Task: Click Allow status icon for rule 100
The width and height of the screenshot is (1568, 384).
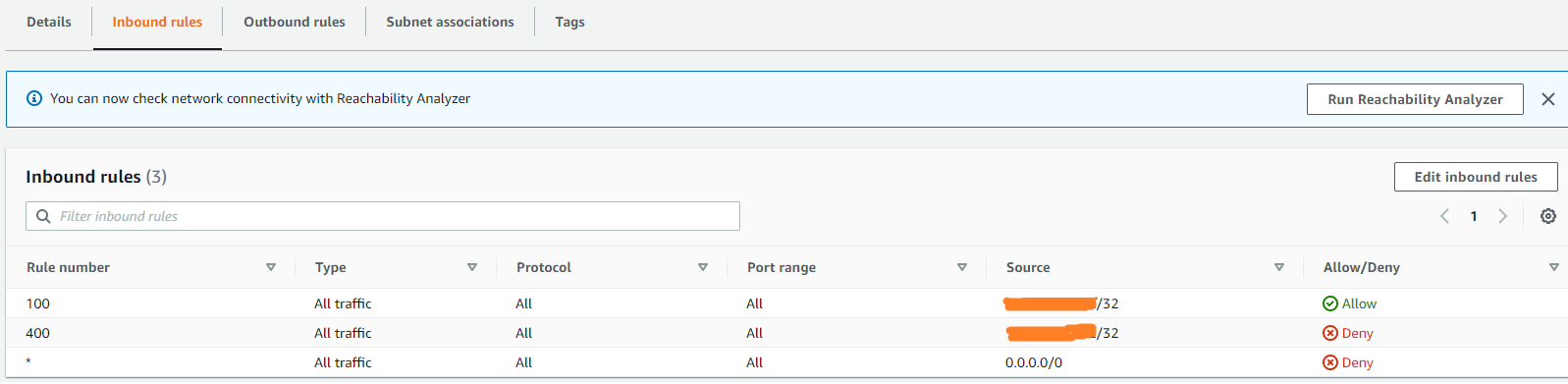Action: 1330,303
